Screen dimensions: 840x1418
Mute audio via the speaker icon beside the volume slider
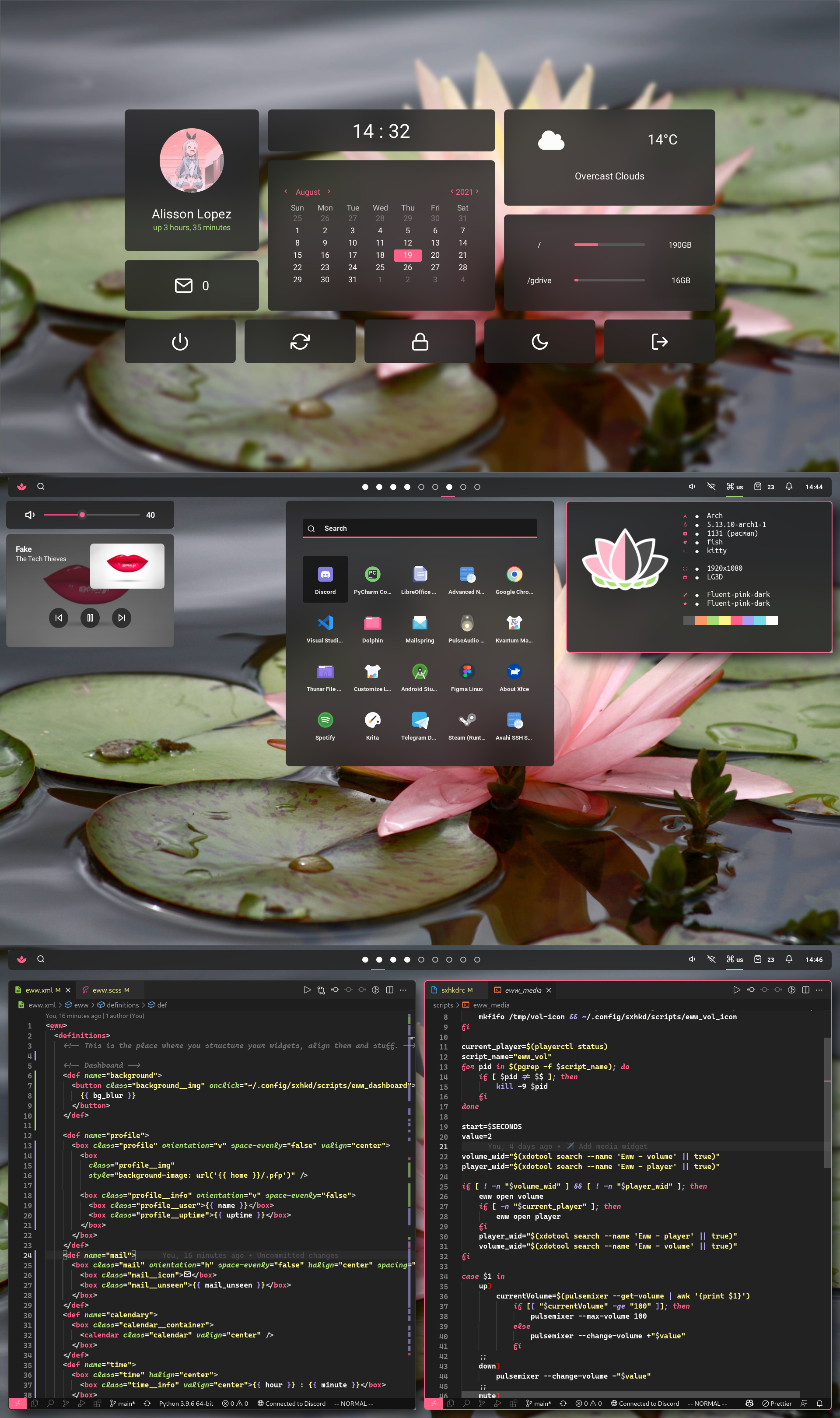click(30, 515)
